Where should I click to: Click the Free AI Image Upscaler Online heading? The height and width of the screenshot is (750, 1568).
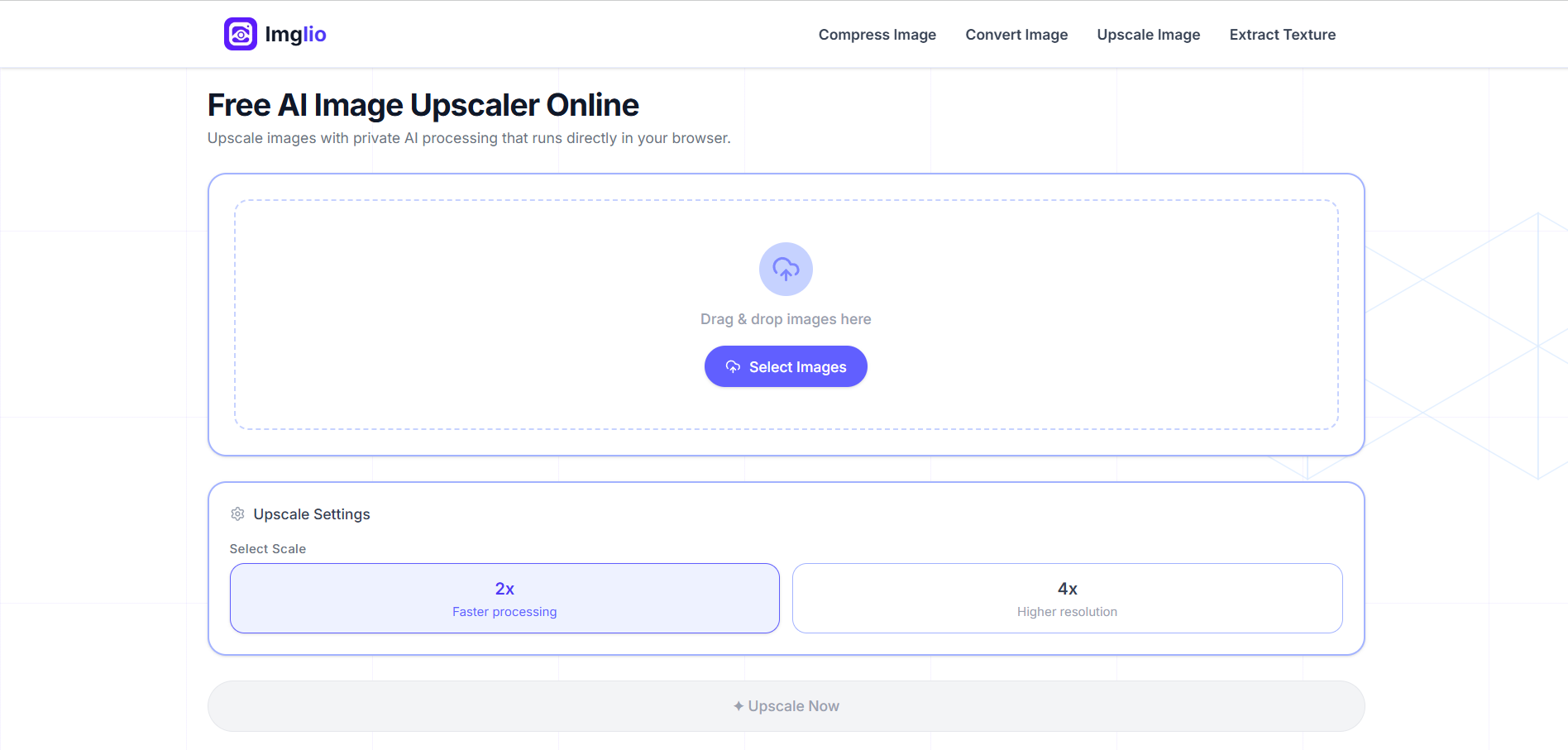point(423,105)
